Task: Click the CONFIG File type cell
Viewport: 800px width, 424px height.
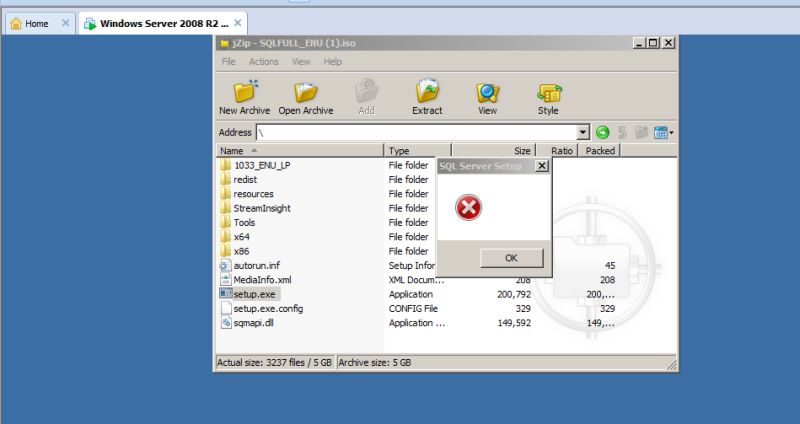Action: tap(413, 309)
